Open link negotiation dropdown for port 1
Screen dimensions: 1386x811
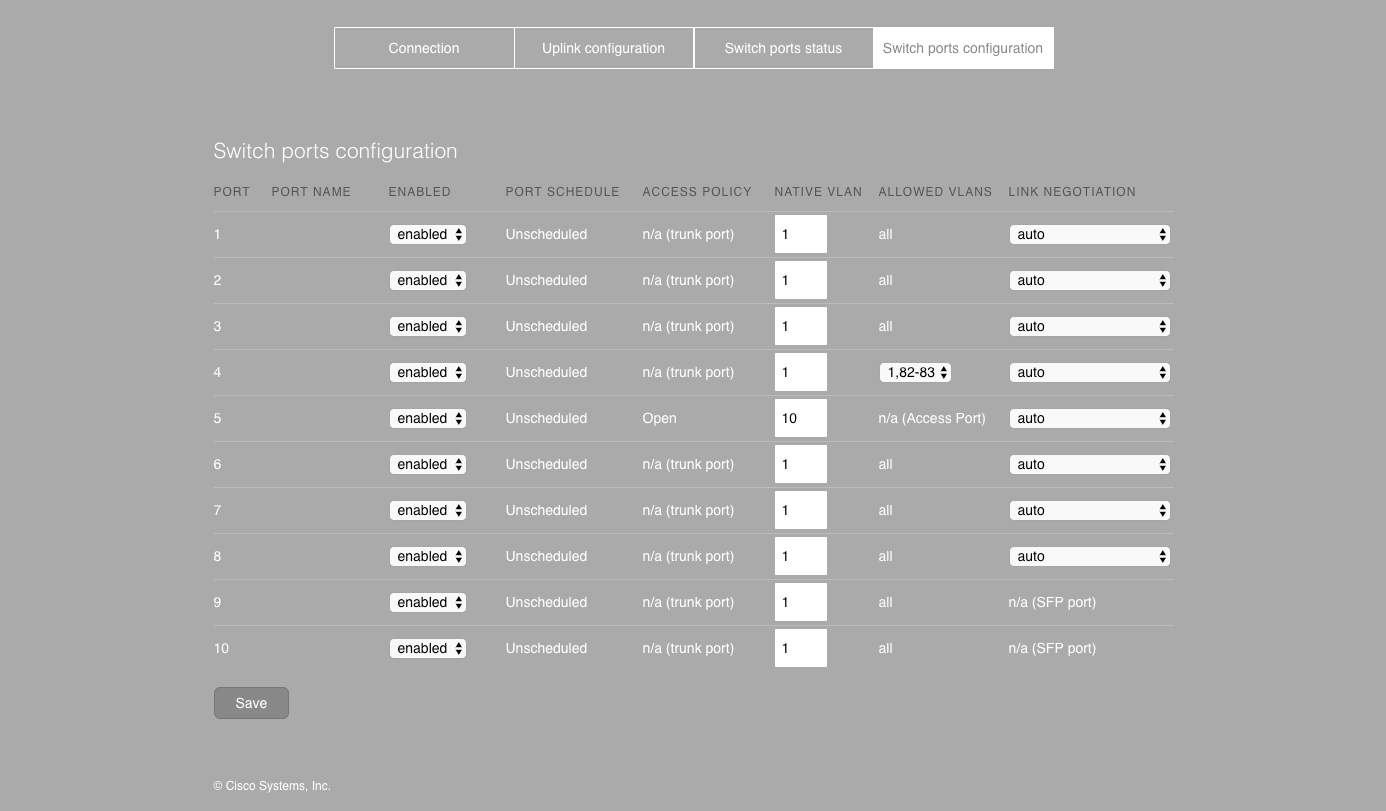click(x=1089, y=235)
